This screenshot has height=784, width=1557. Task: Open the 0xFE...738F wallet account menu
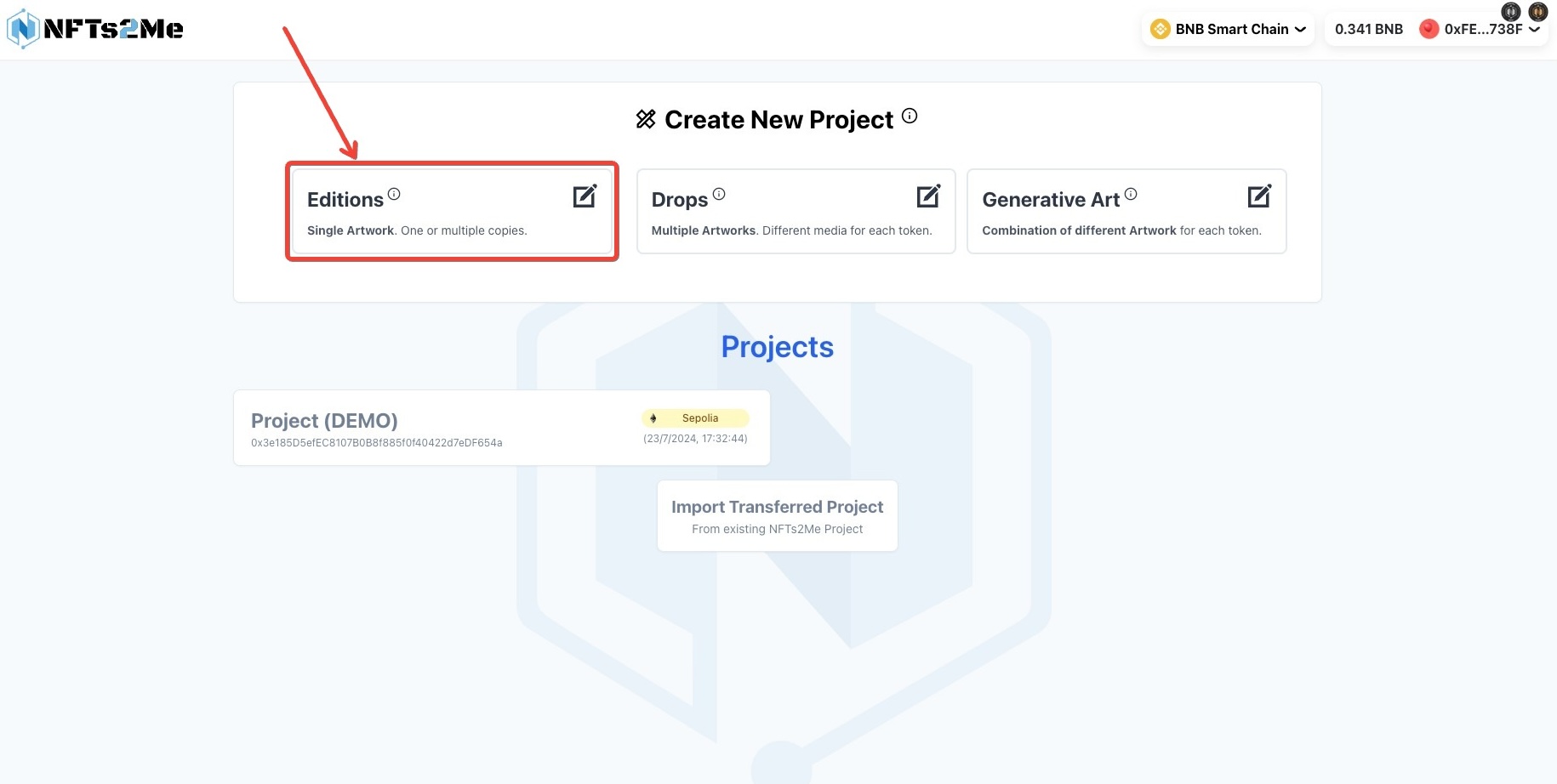pyautogui.click(x=1480, y=29)
